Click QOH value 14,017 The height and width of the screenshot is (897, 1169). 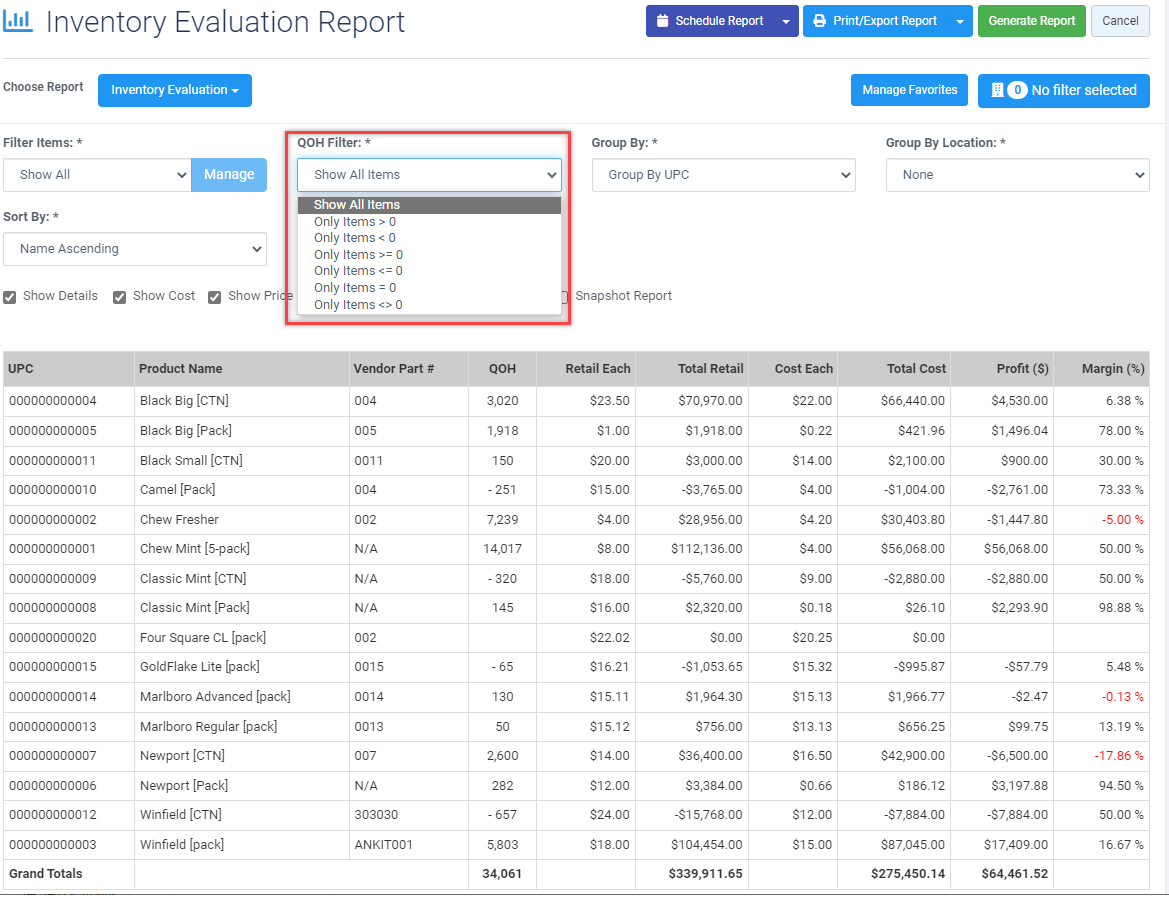pos(502,549)
